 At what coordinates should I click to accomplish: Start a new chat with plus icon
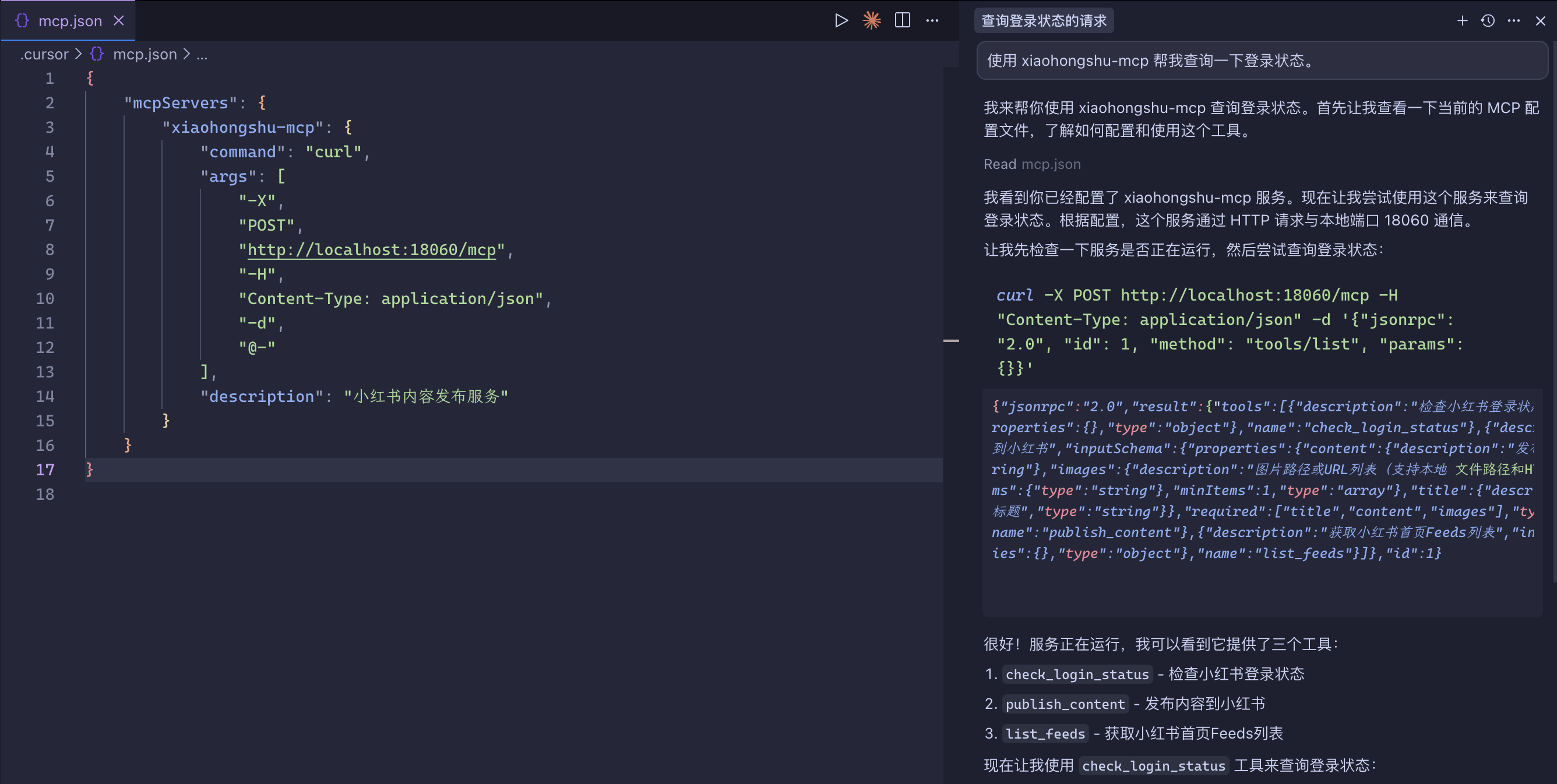1462,20
